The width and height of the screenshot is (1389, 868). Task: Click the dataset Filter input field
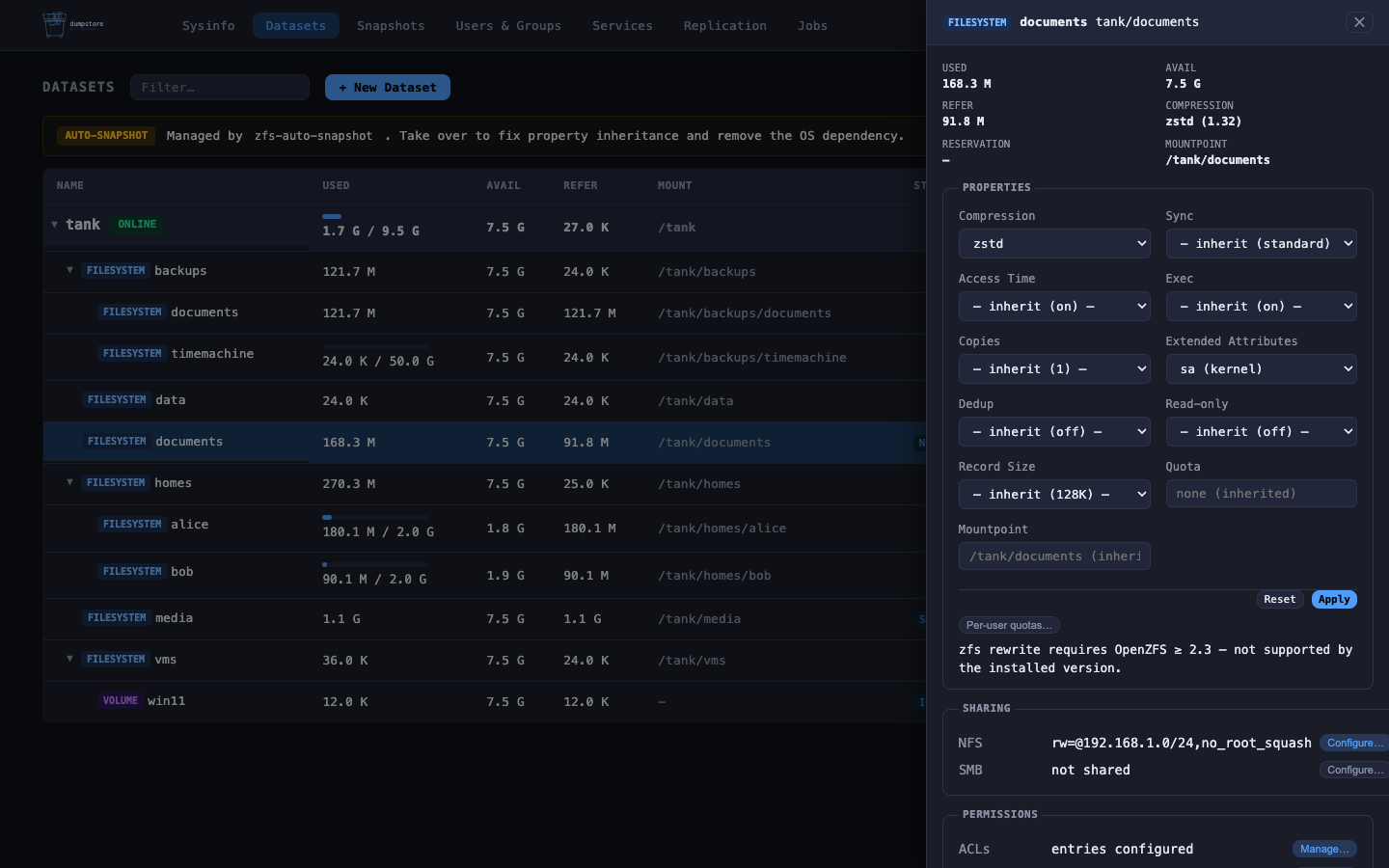(220, 88)
